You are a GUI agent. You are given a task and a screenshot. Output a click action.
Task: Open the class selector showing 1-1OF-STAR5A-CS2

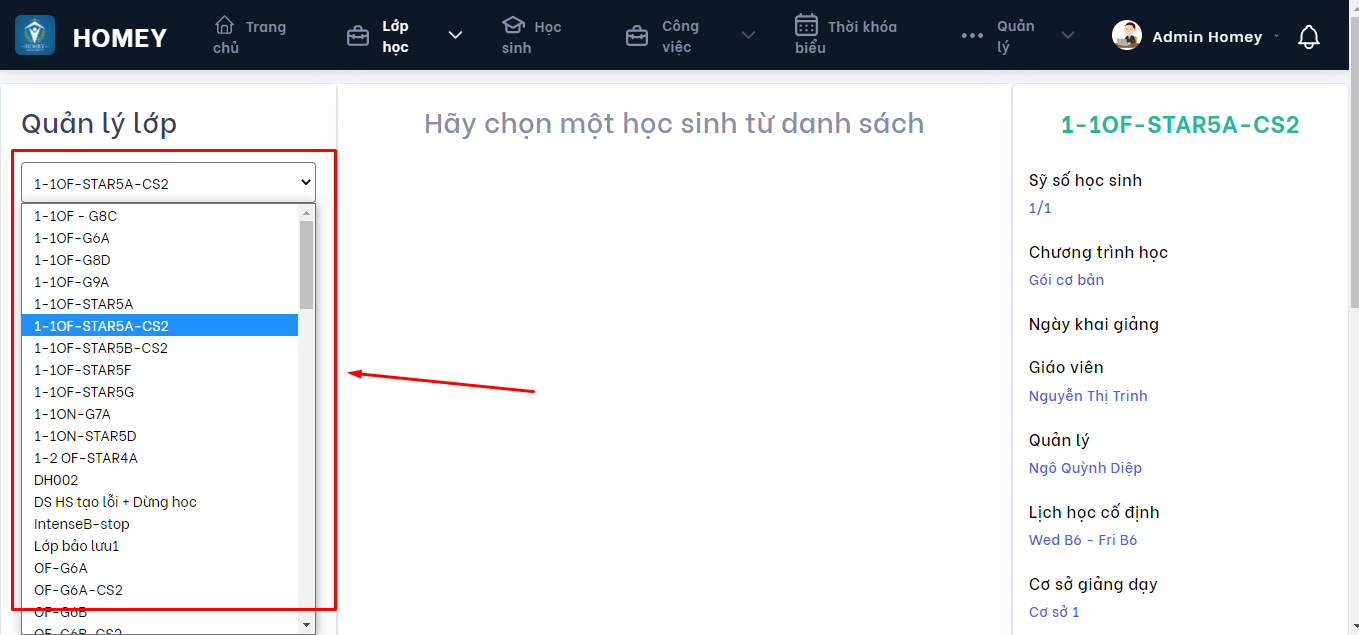point(168,182)
